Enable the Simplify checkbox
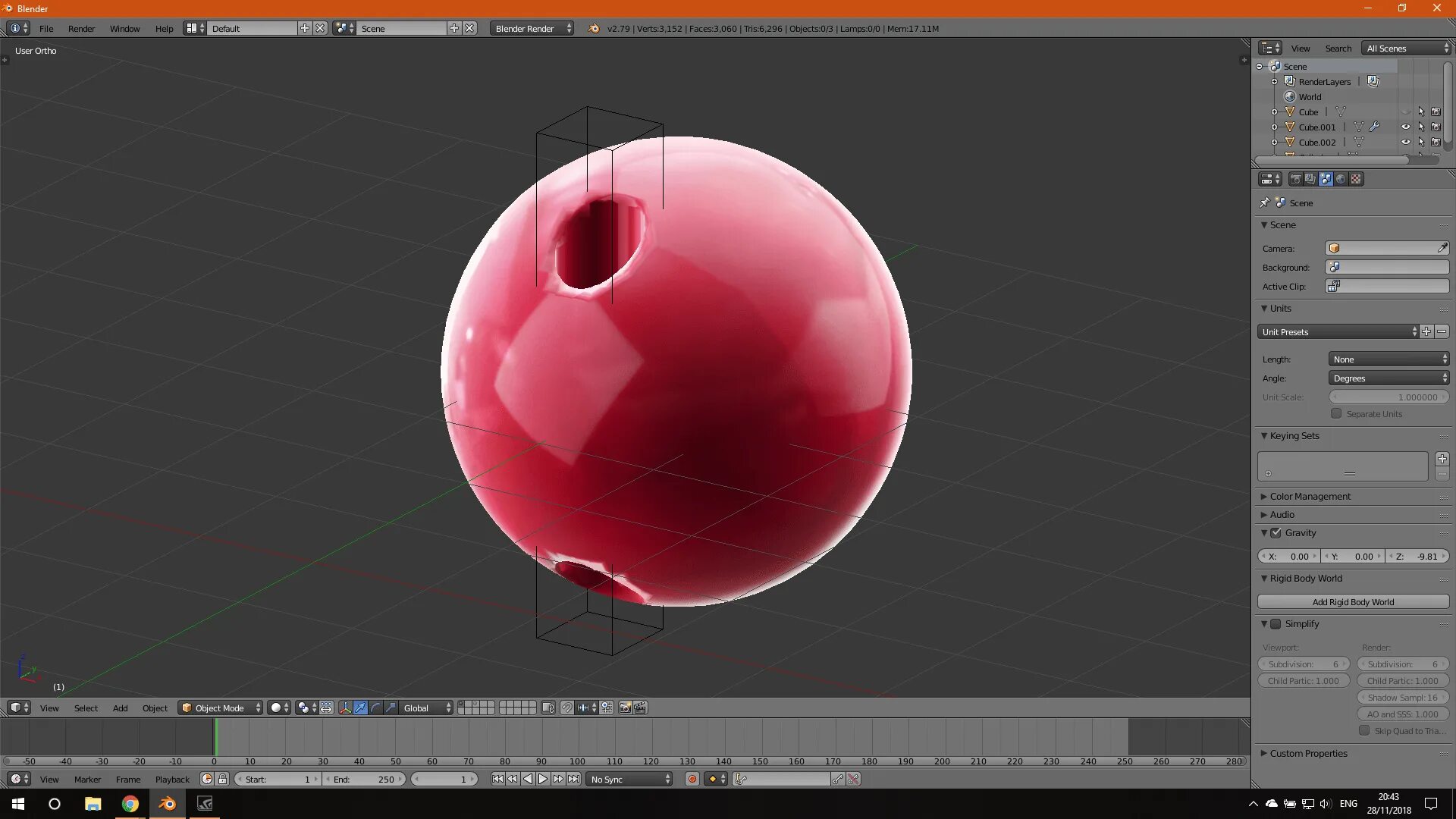This screenshot has height=819, width=1456. (x=1276, y=624)
